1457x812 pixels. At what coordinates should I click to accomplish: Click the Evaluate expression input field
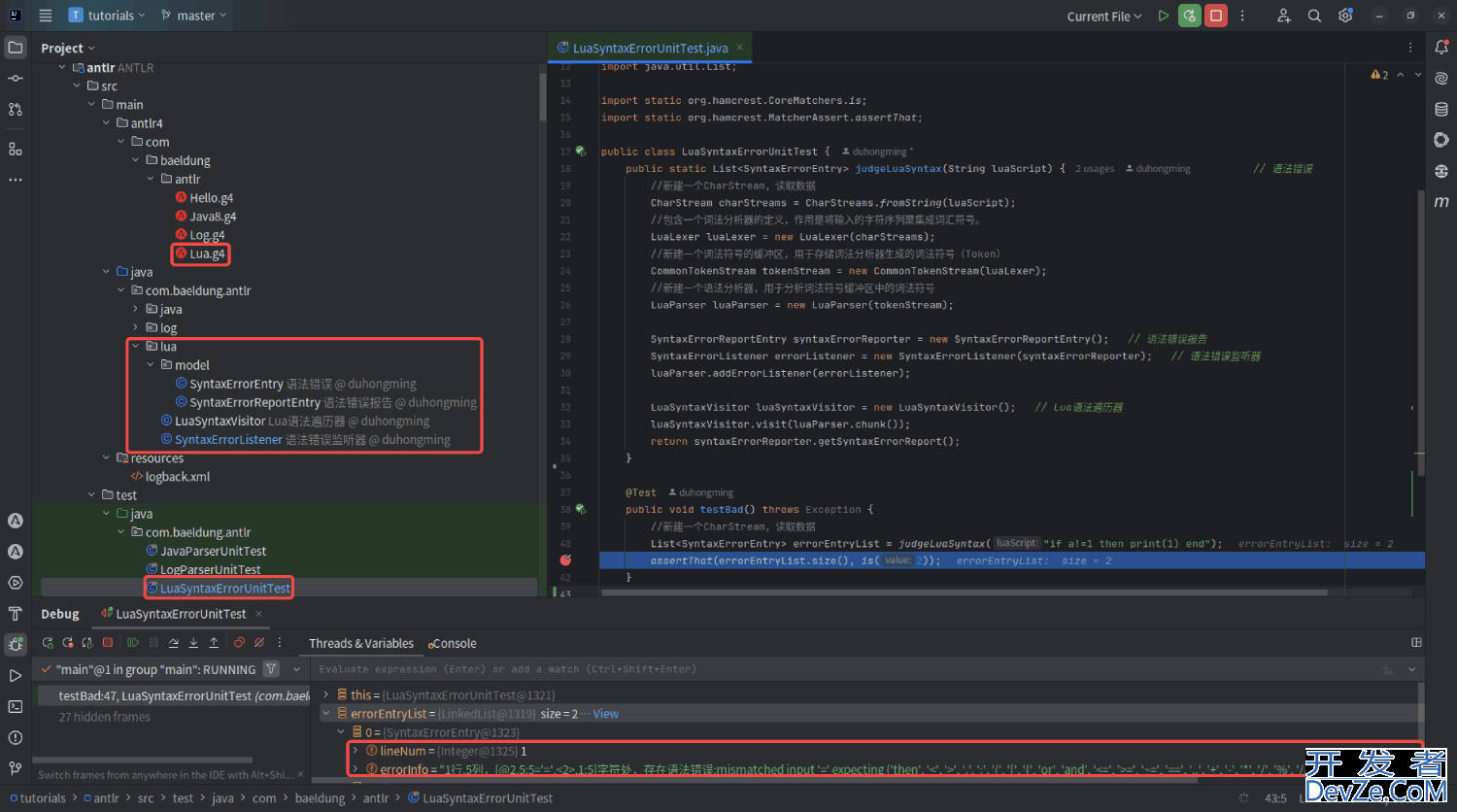point(845,669)
